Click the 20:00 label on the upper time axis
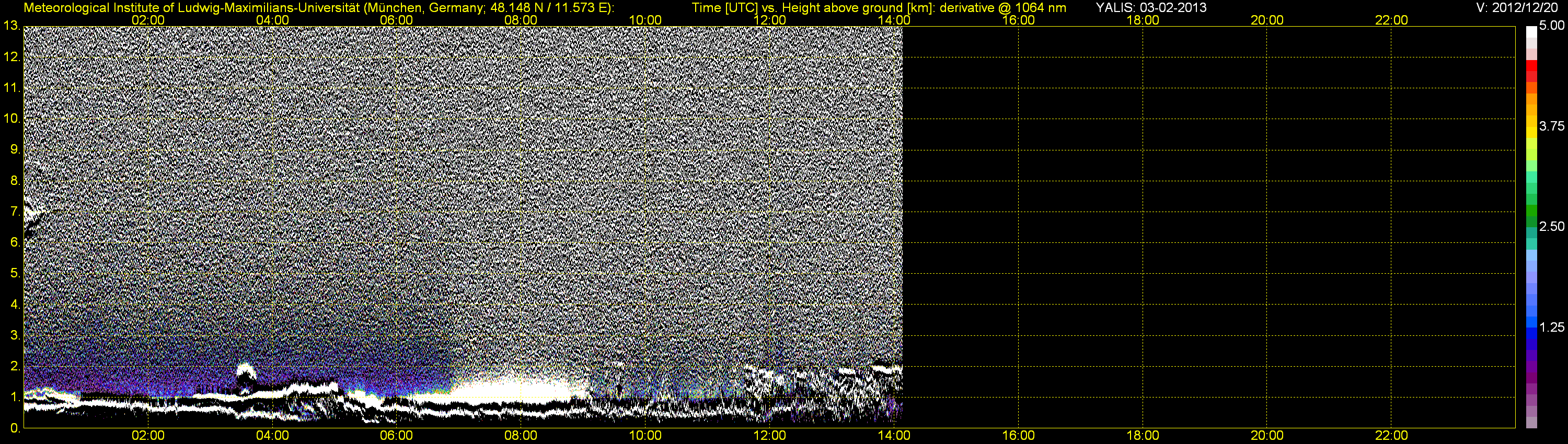Viewport: 1568px width, 444px height. tap(1267, 20)
